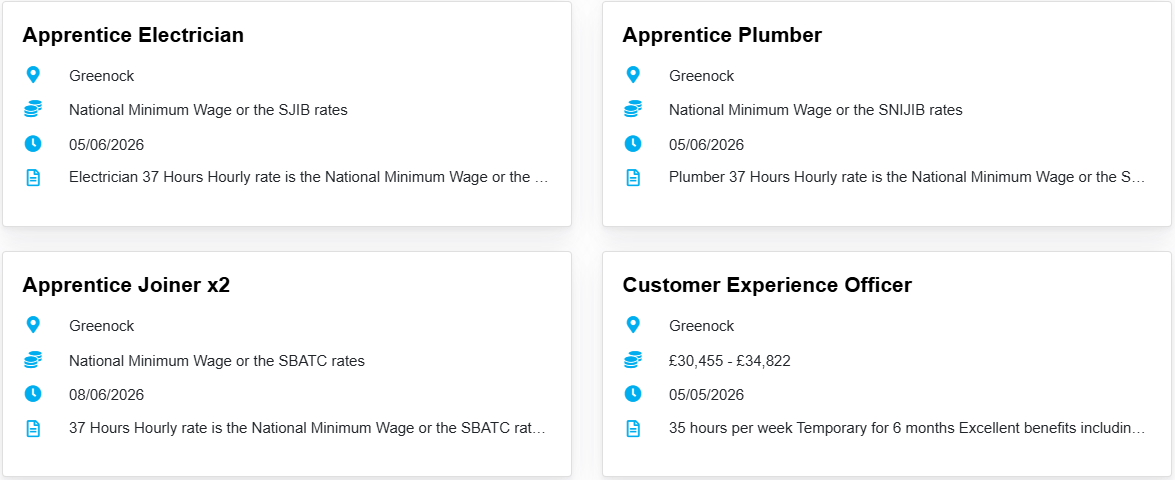This screenshot has height=480, width=1175.
Task: Click document icon in Apprentice Joiner x2 card
Action: (33, 428)
